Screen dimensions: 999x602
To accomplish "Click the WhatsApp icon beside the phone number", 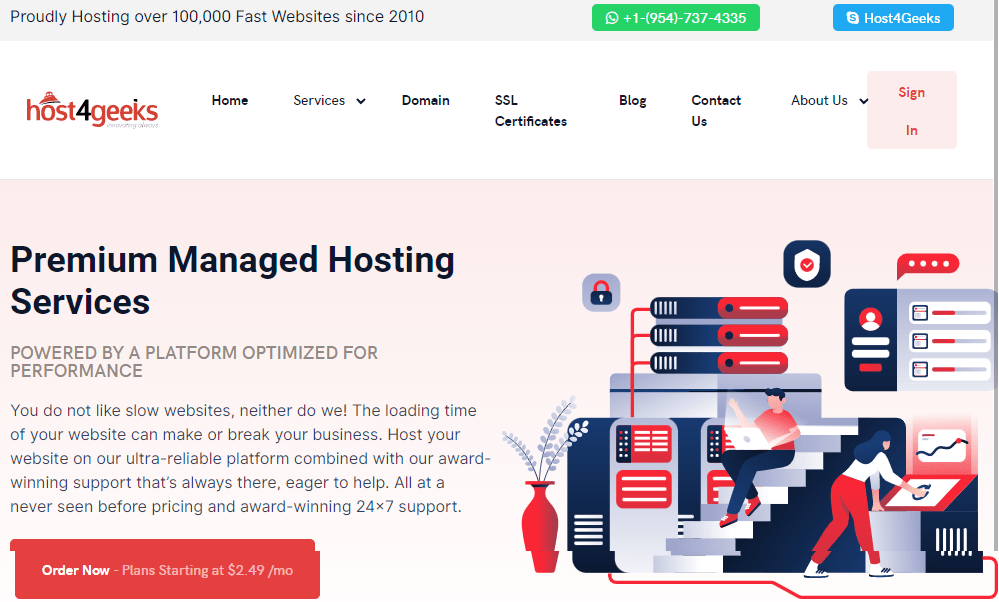I will pyautogui.click(x=612, y=18).
